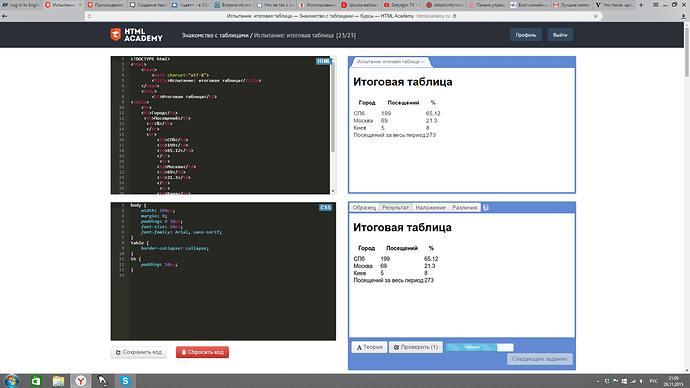Click inside the CSS code editor
This screenshot has height=388, width=690.
point(223,271)
